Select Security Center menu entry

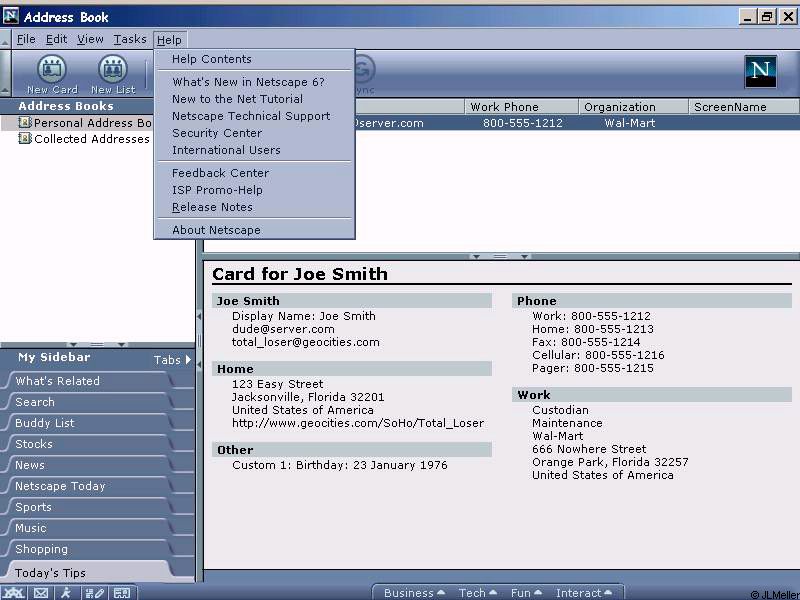pos(254,133)
